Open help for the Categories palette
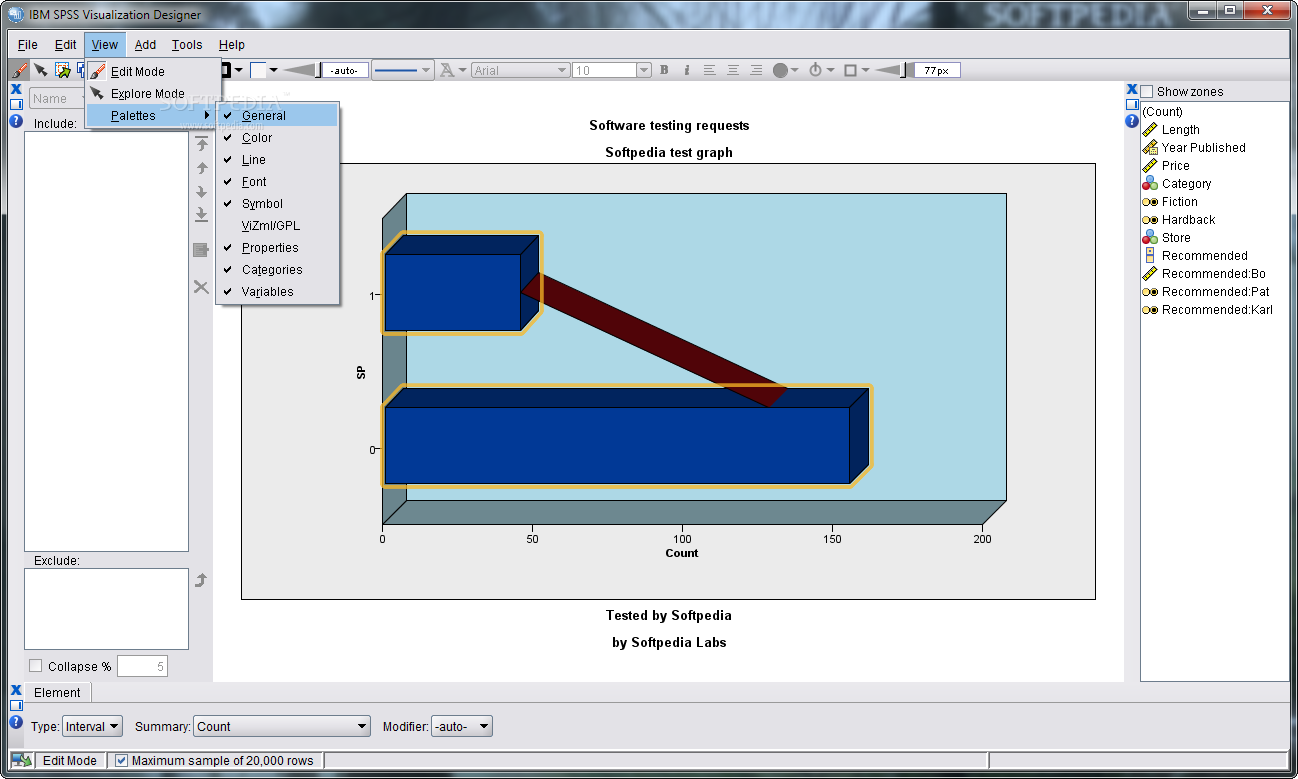Screen dimensions: 1298x779 pos(16,121)
